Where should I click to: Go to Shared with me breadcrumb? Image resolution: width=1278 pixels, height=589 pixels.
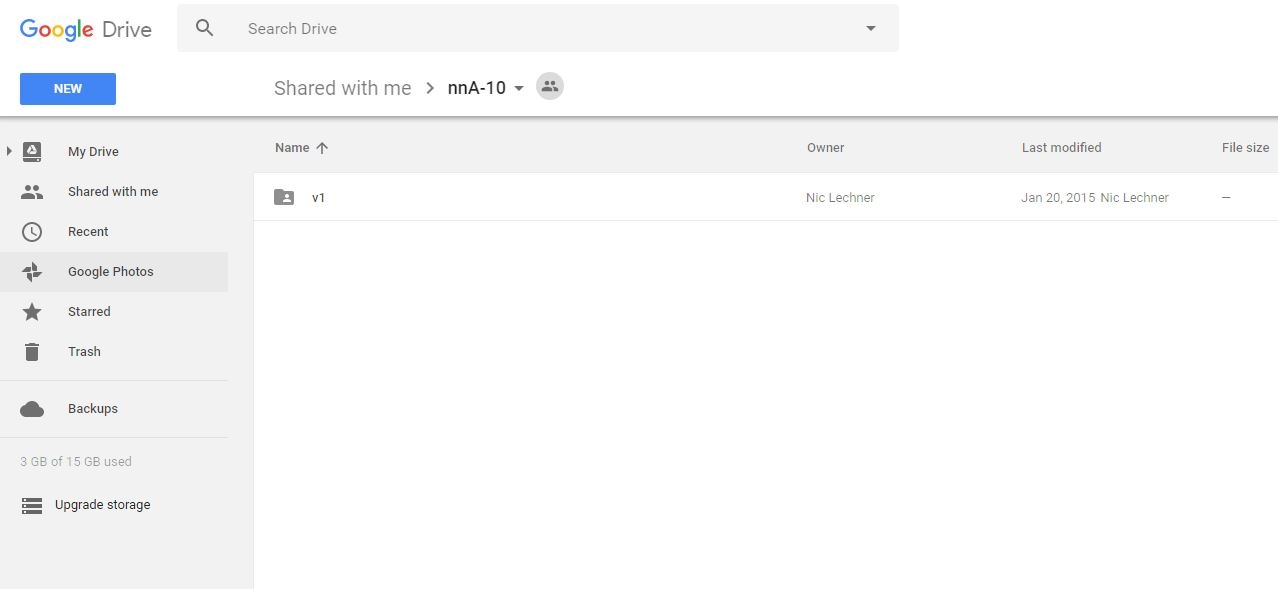(x=342, y=88)
